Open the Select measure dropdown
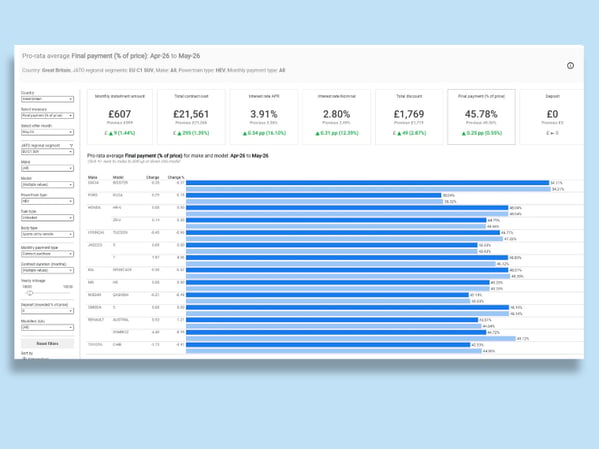 tap(47, 115)
